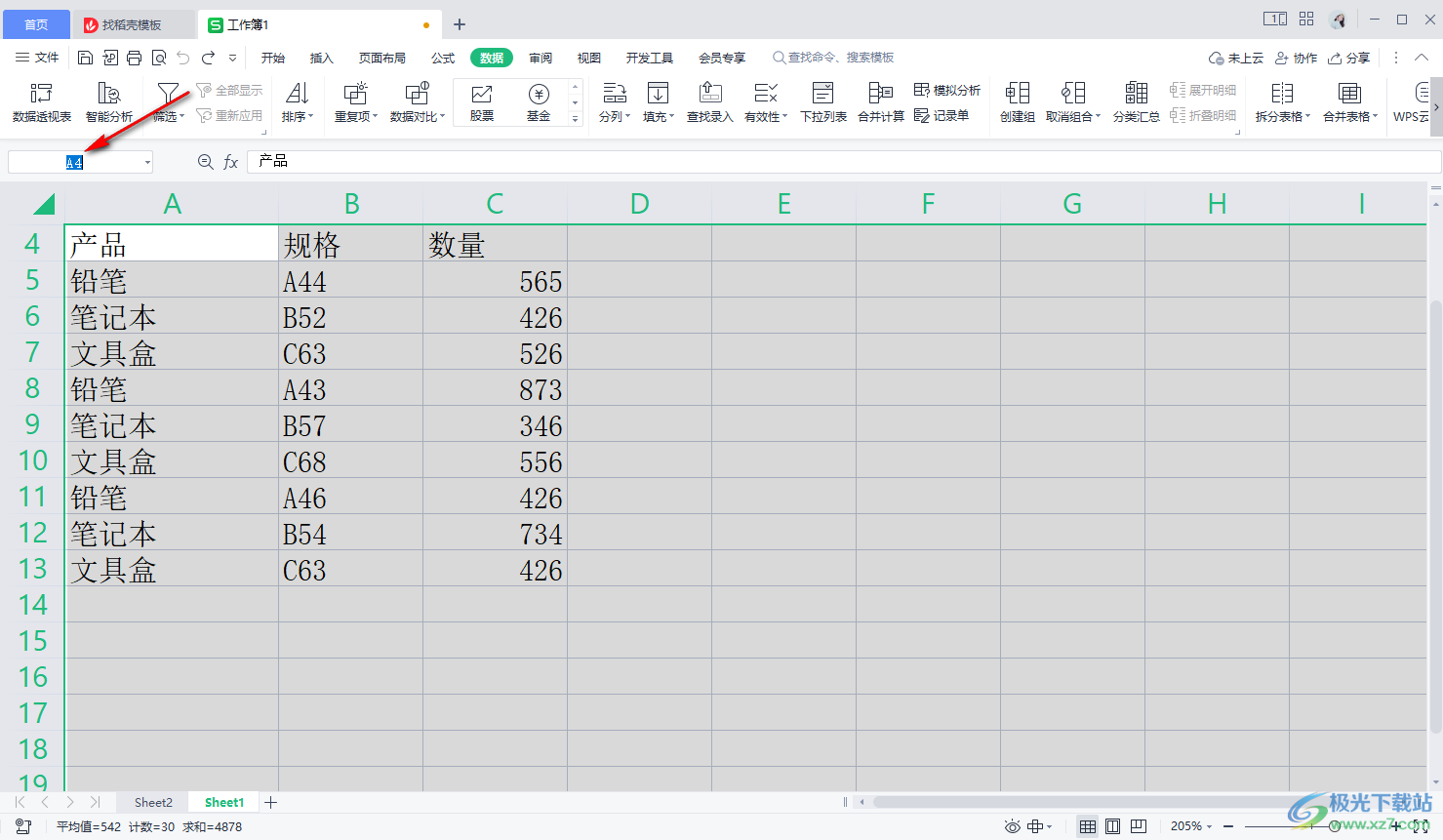Click the zoom magnifier next to fx
Image resolution: width=1443 pixels, height=840 pixels.
[x=205, y=162]
